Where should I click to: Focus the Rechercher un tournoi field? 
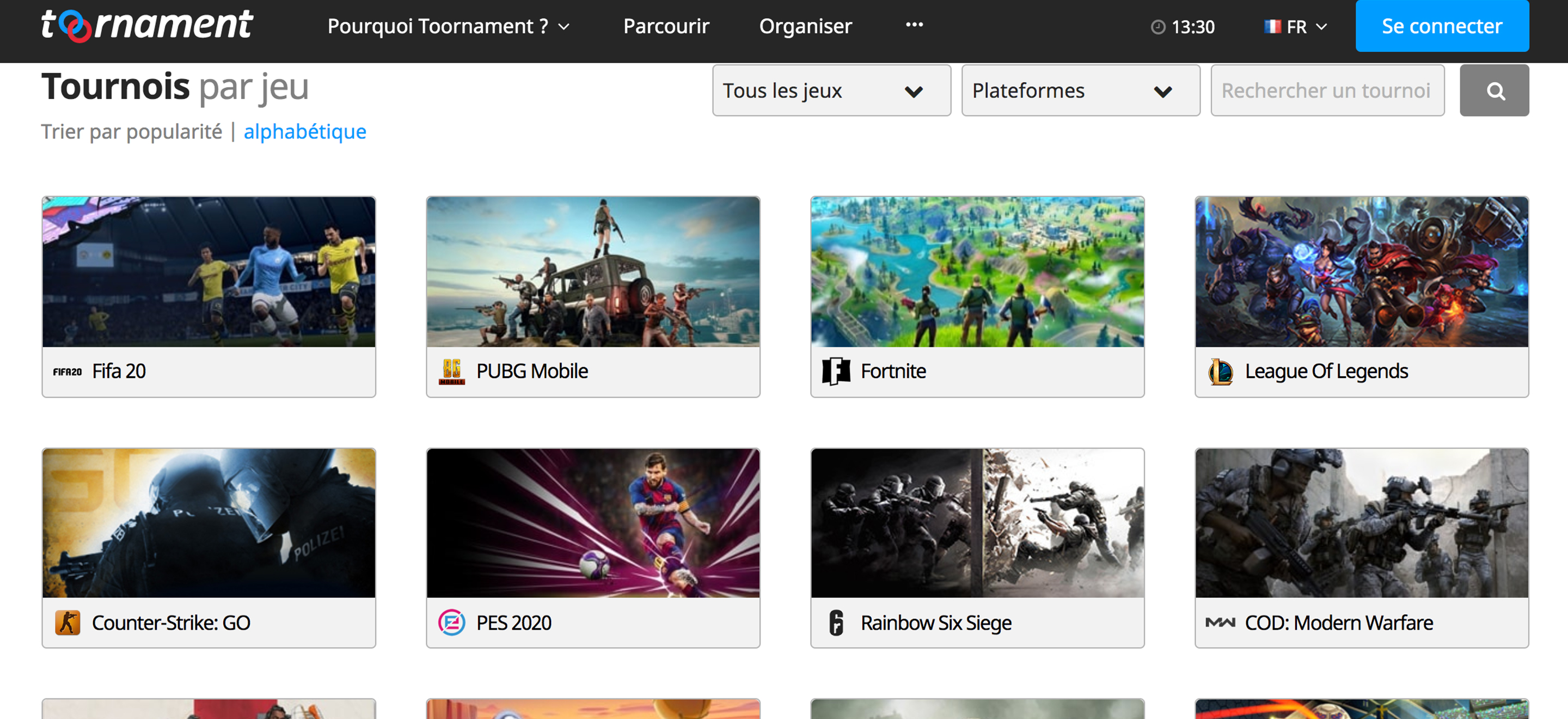pos(1327,91)
